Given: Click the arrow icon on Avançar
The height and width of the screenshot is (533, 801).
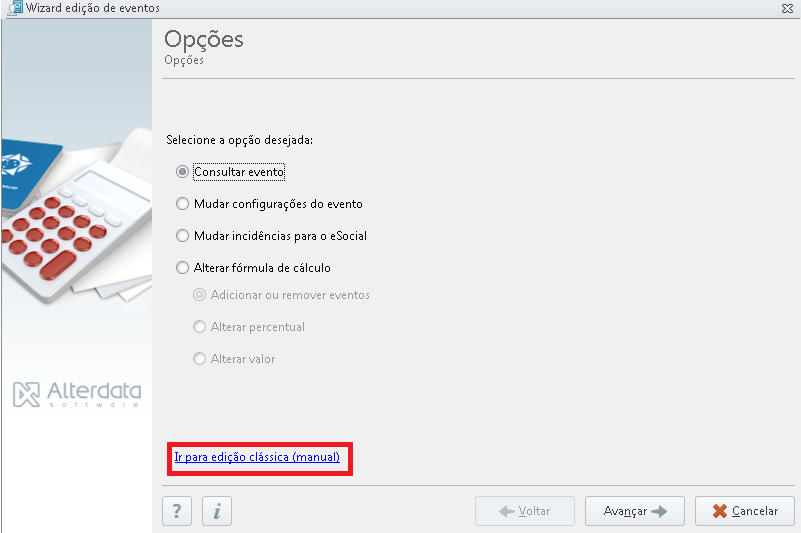Looking at the screenshot, I should pyautogui.click(x=659, y=511).
